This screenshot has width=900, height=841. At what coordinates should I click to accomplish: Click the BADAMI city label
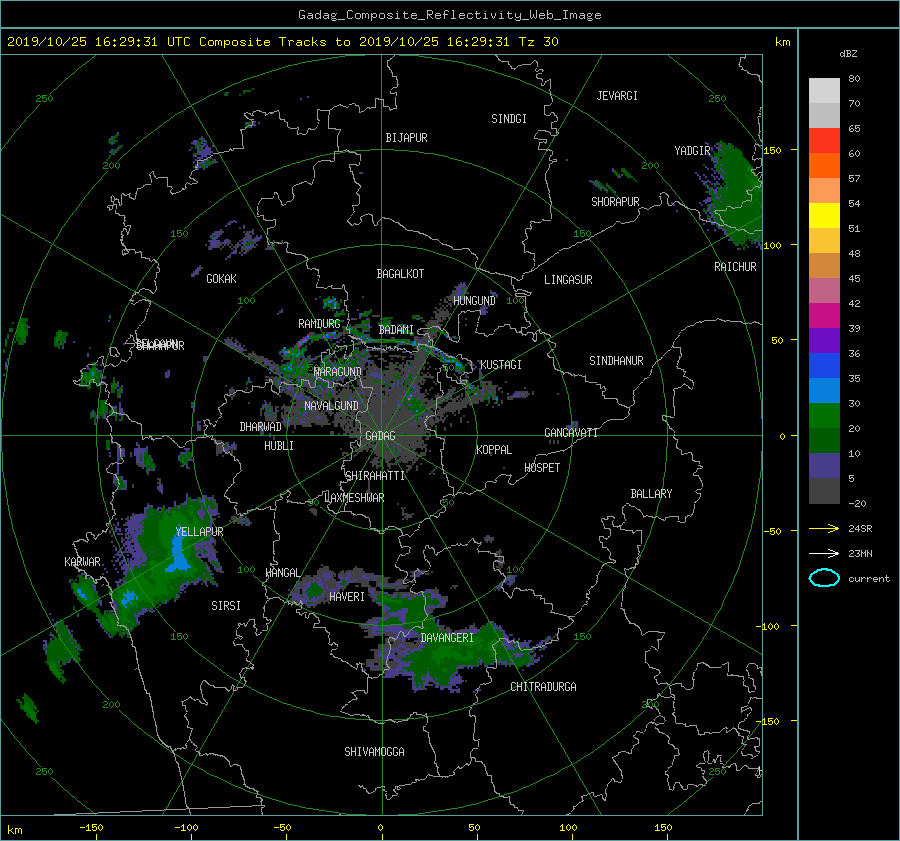point(395,330)
